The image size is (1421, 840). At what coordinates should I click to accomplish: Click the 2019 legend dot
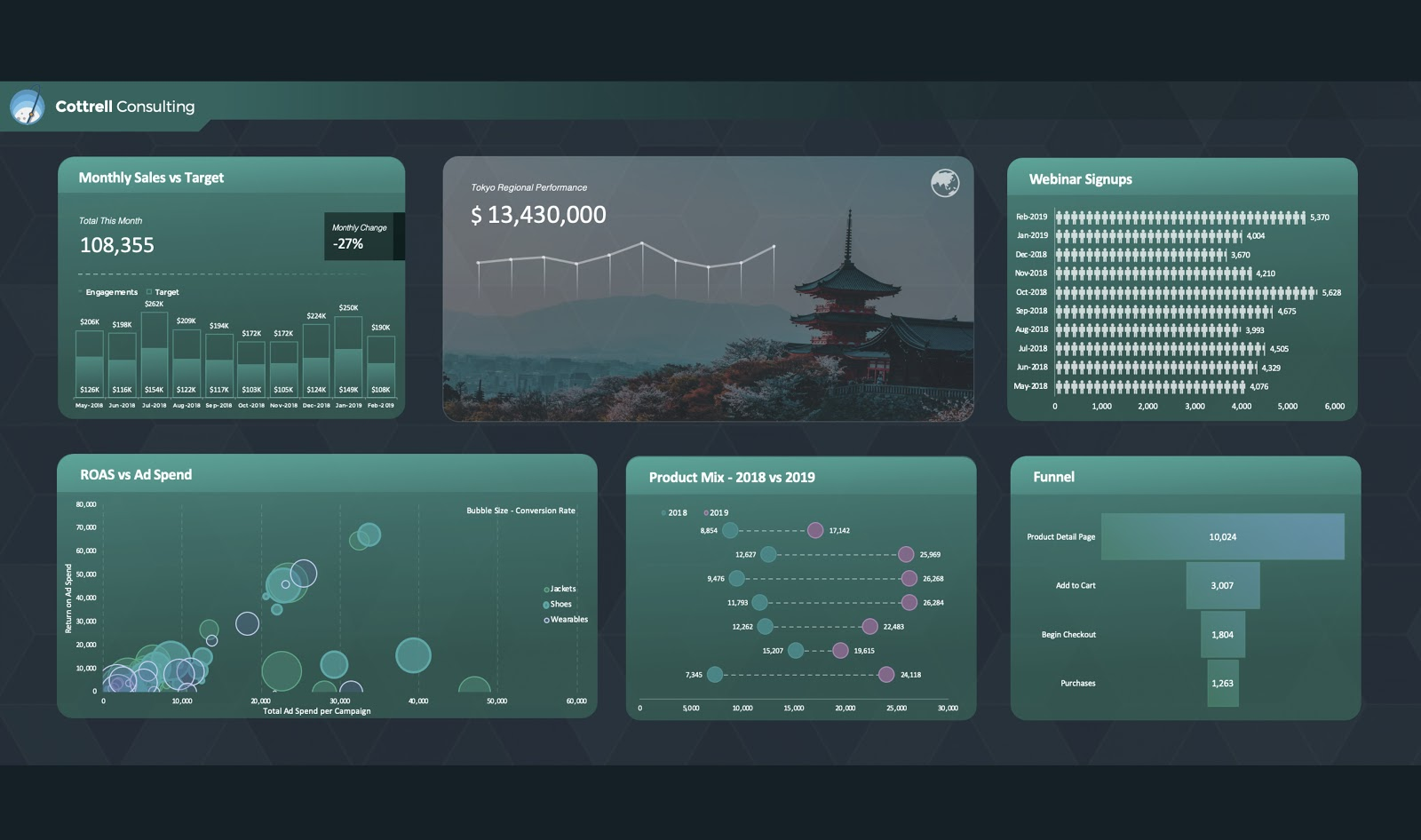[x=706, y=513]
